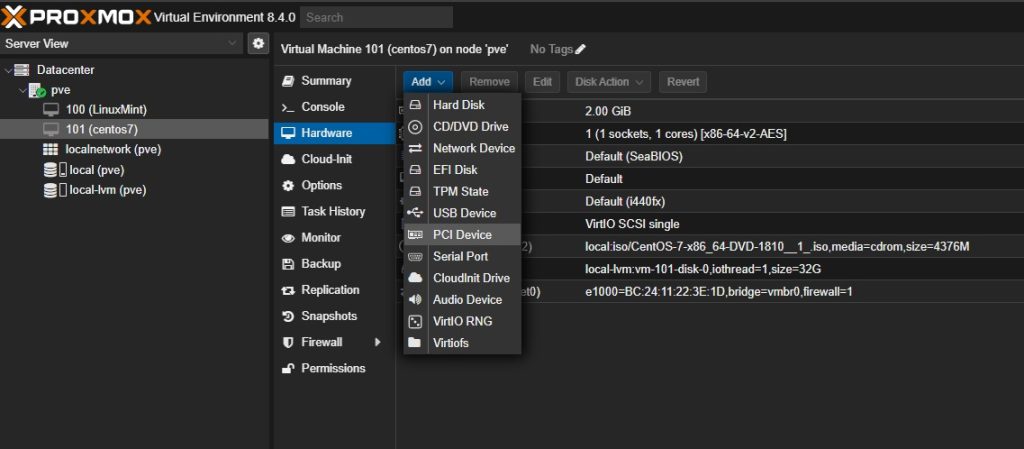Click the PCI Device card icon

415,234
